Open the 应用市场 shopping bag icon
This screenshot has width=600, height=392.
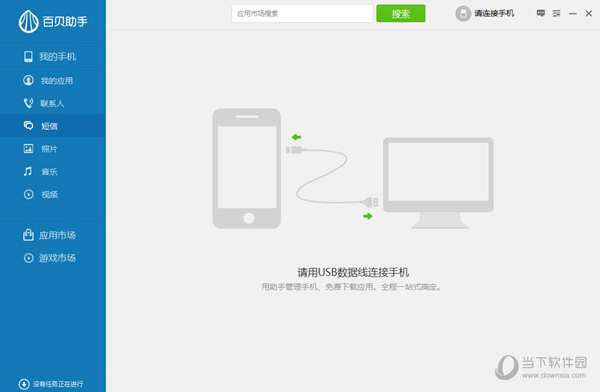[x=28, y=235]
